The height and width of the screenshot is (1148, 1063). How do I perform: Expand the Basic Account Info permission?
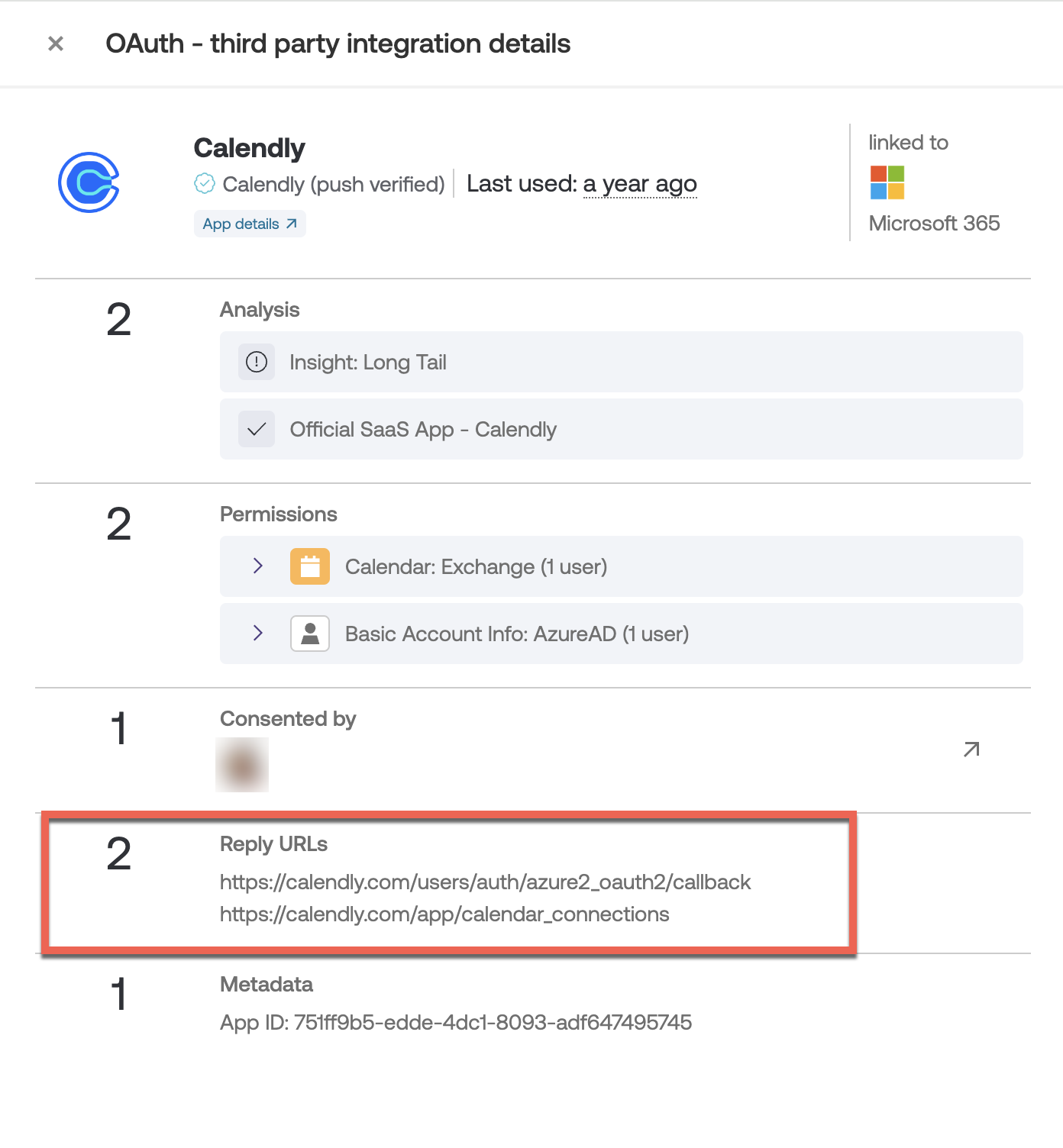[258, 633]
